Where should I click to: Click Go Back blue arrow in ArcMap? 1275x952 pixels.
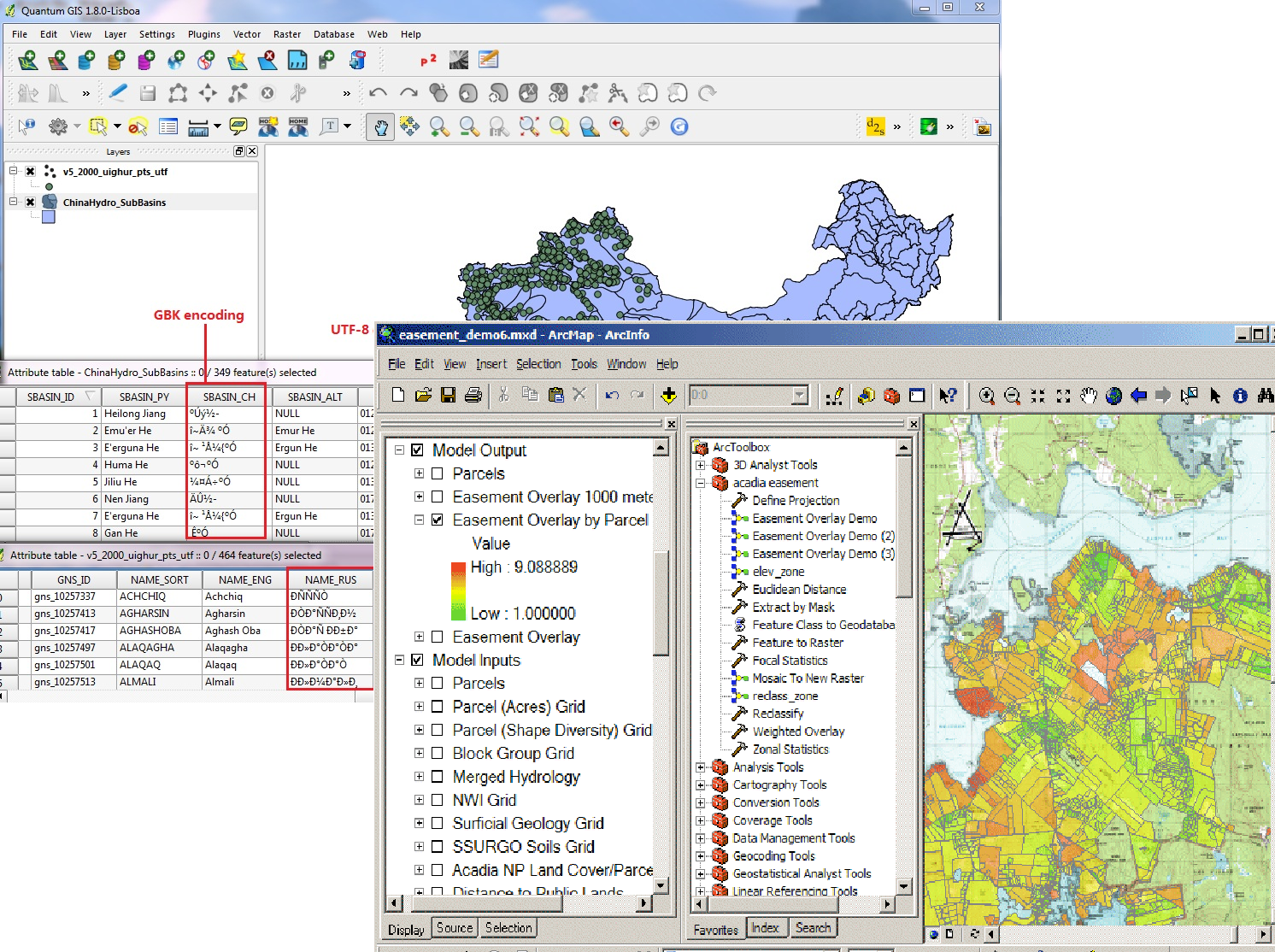(x=1138, y=396)
